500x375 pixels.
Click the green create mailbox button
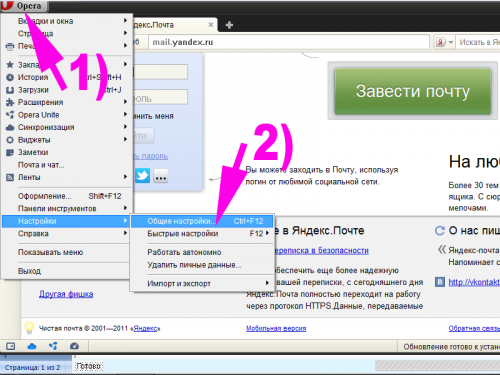[x=413, y=91]
